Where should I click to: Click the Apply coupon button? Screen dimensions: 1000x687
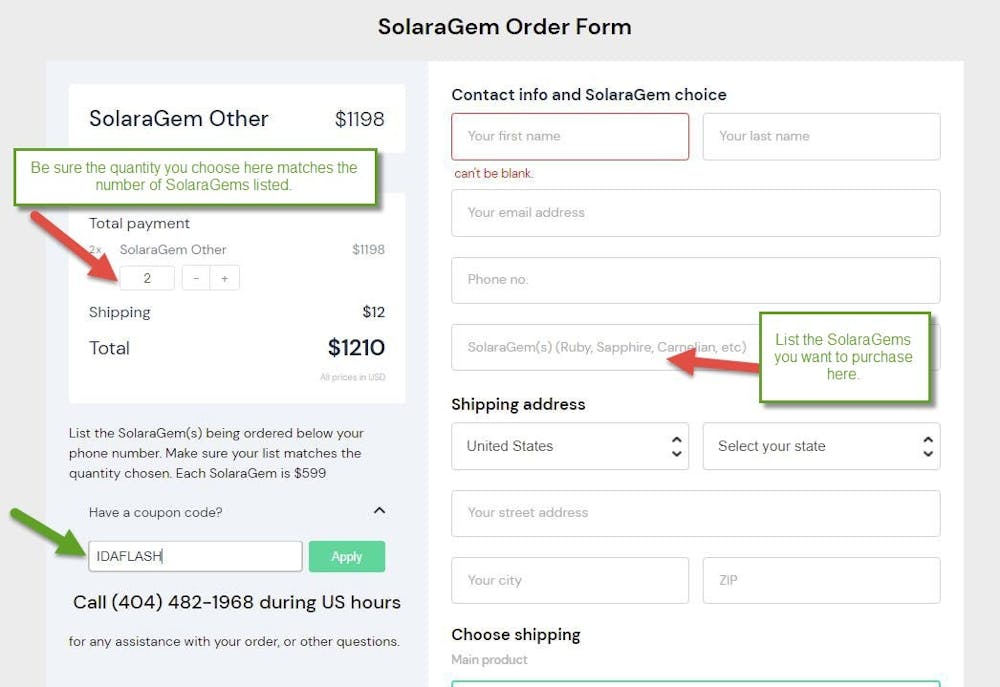(346, 557)
